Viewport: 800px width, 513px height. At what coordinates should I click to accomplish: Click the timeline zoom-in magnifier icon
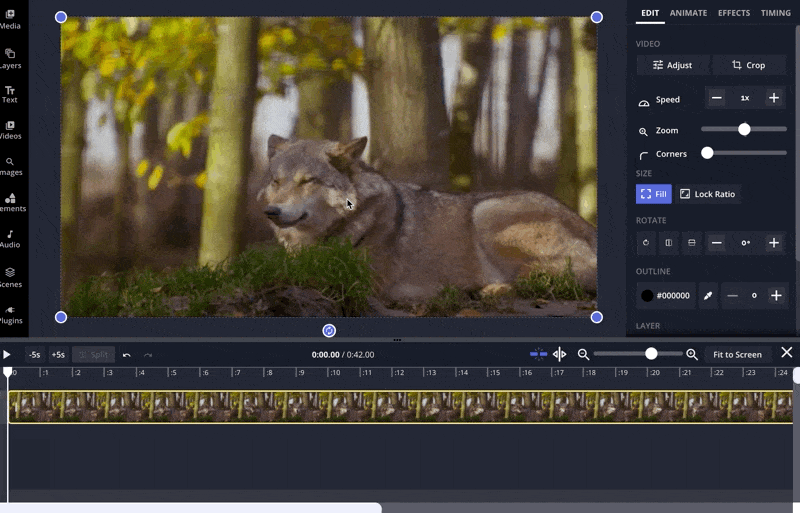tap(692, 354)
